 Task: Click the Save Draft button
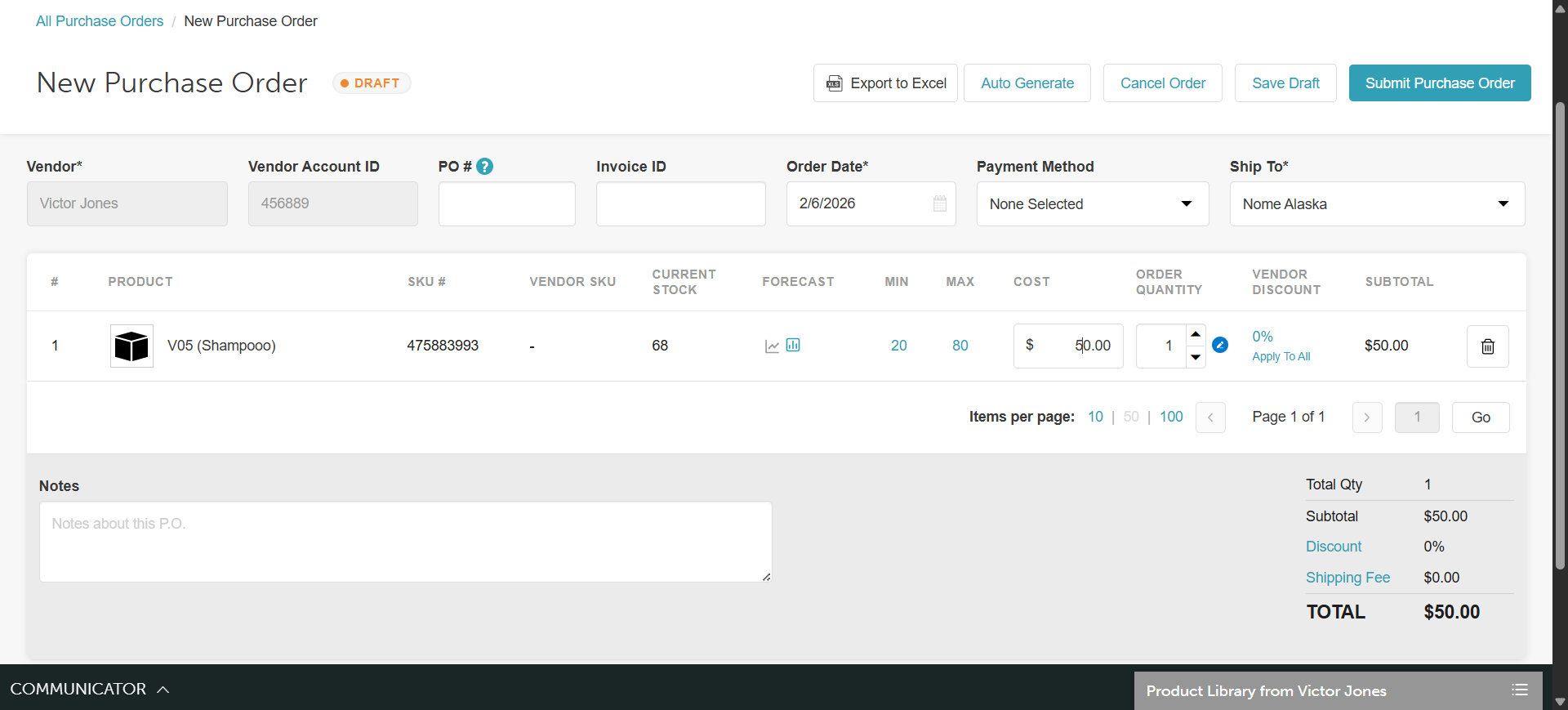[x=1285, y=83]
